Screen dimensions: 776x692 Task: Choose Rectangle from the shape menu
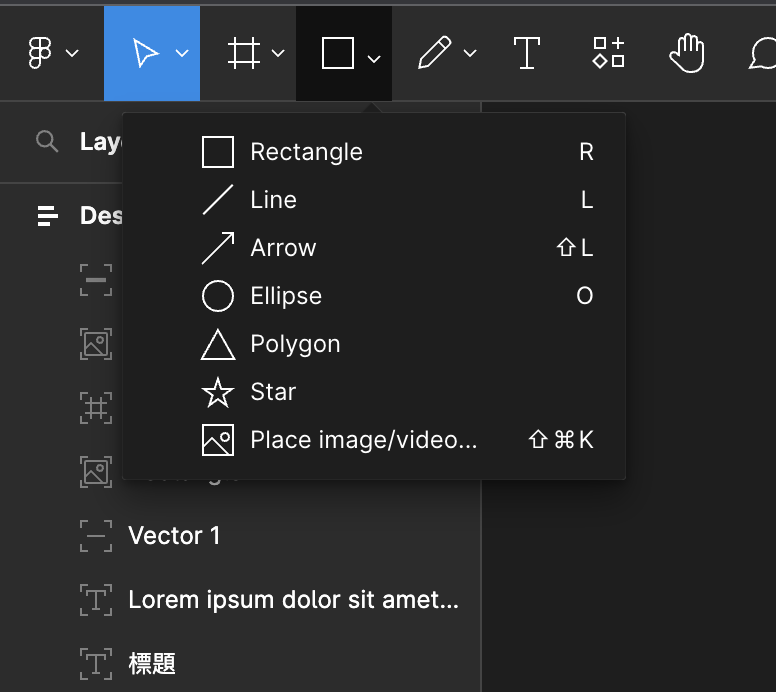[x=306, y=152]
